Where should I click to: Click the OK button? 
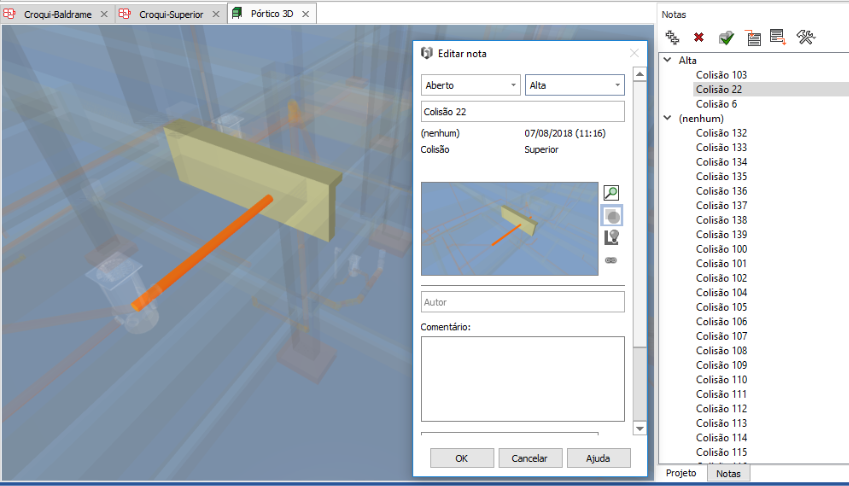[461, 458]
